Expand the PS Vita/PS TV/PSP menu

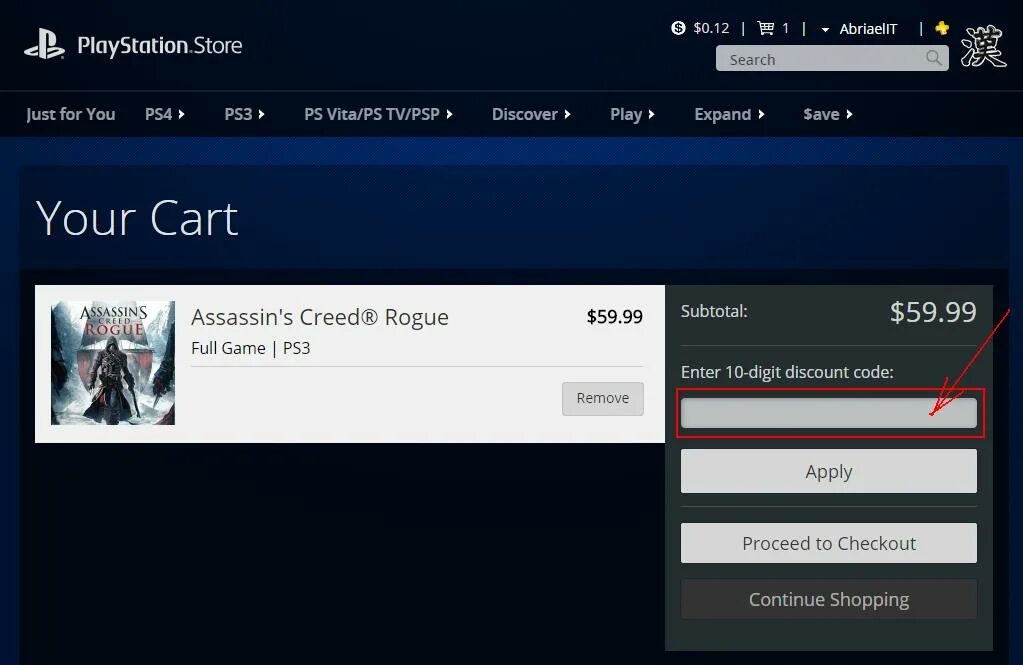[x=378, y=114]
